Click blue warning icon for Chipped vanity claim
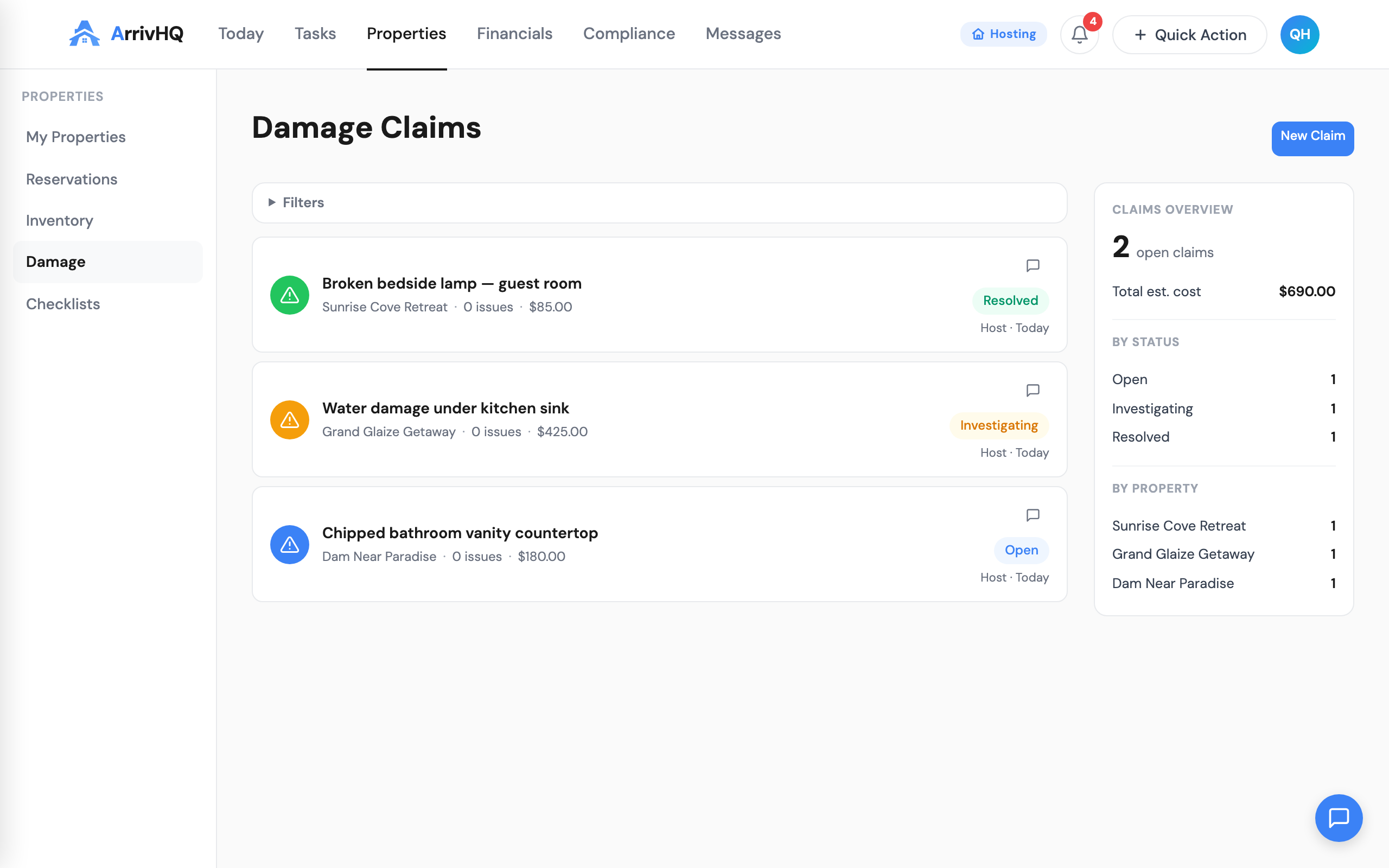Viewport: 1389px width, 868px height. [x=290, y=545]
